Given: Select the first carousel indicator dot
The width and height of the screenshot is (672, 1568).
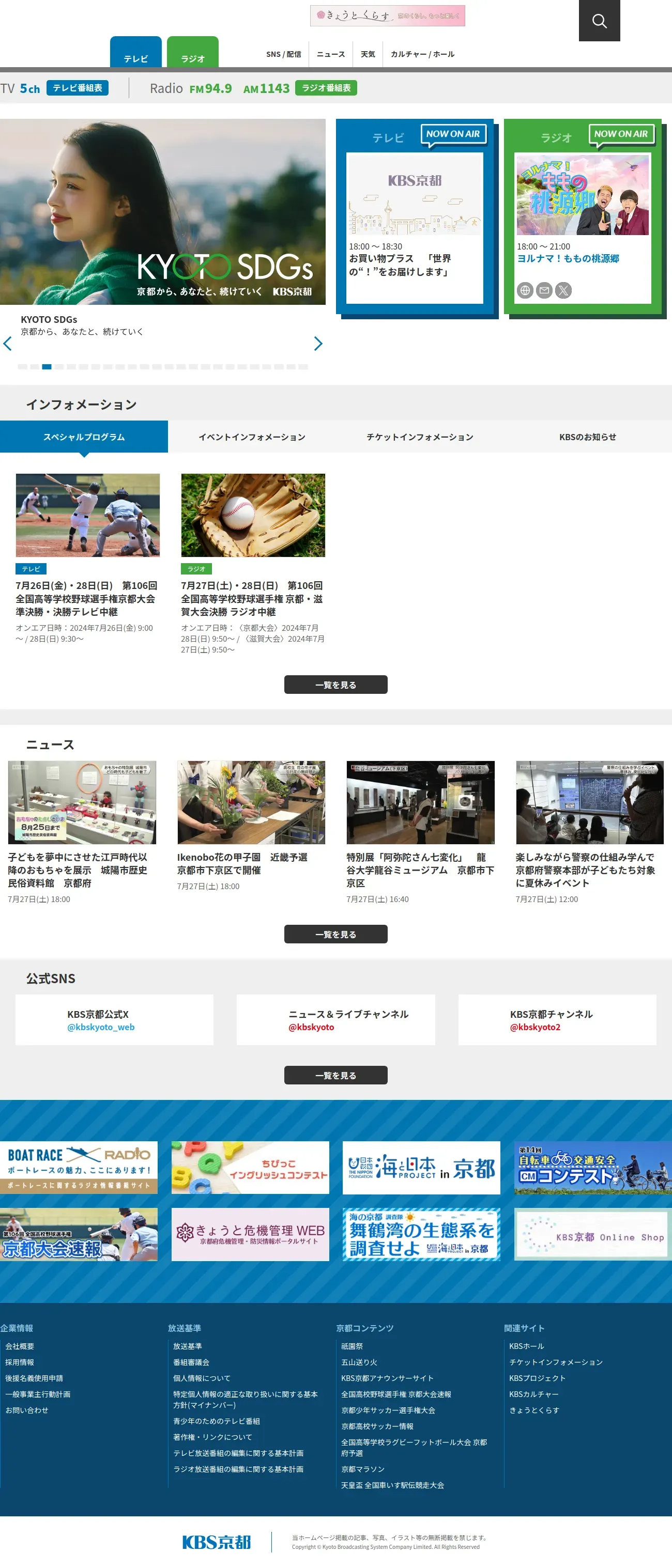Looking at the screenshot, I should (x=23, y=367).
